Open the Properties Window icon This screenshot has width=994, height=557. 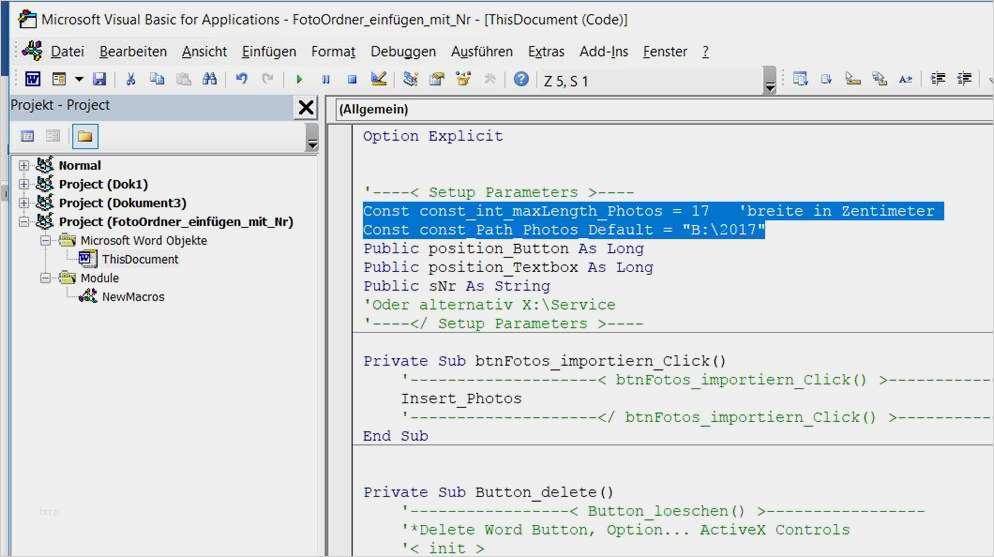(437, 79)
